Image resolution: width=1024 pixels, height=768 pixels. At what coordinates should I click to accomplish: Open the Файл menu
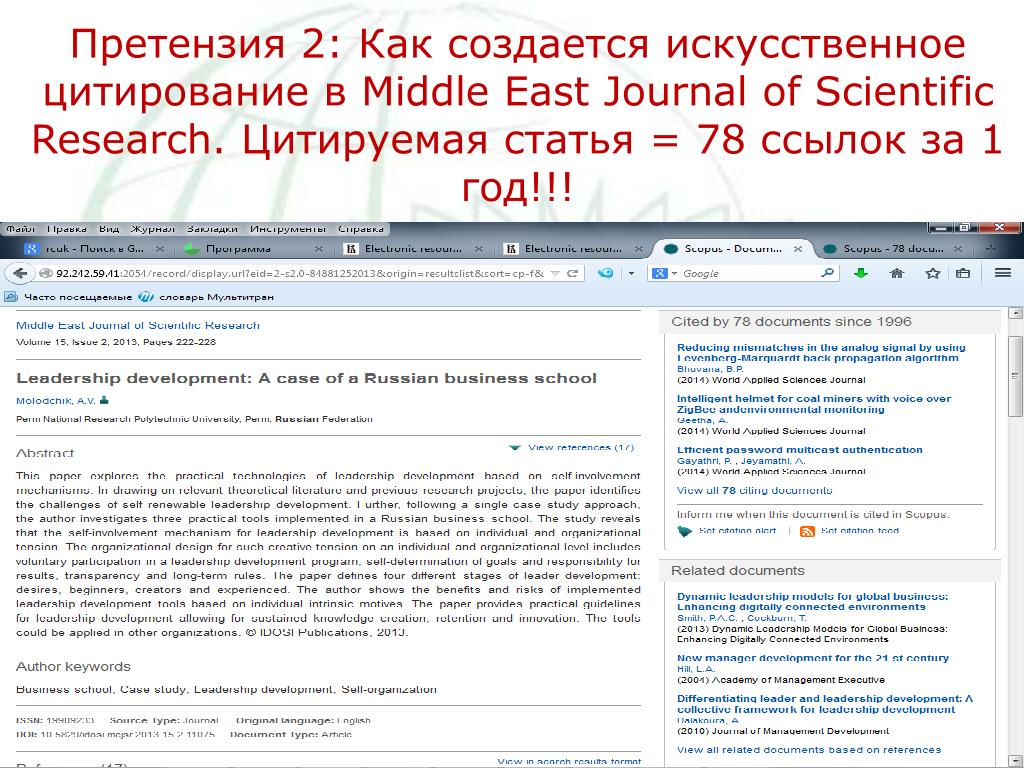[20, 229]
